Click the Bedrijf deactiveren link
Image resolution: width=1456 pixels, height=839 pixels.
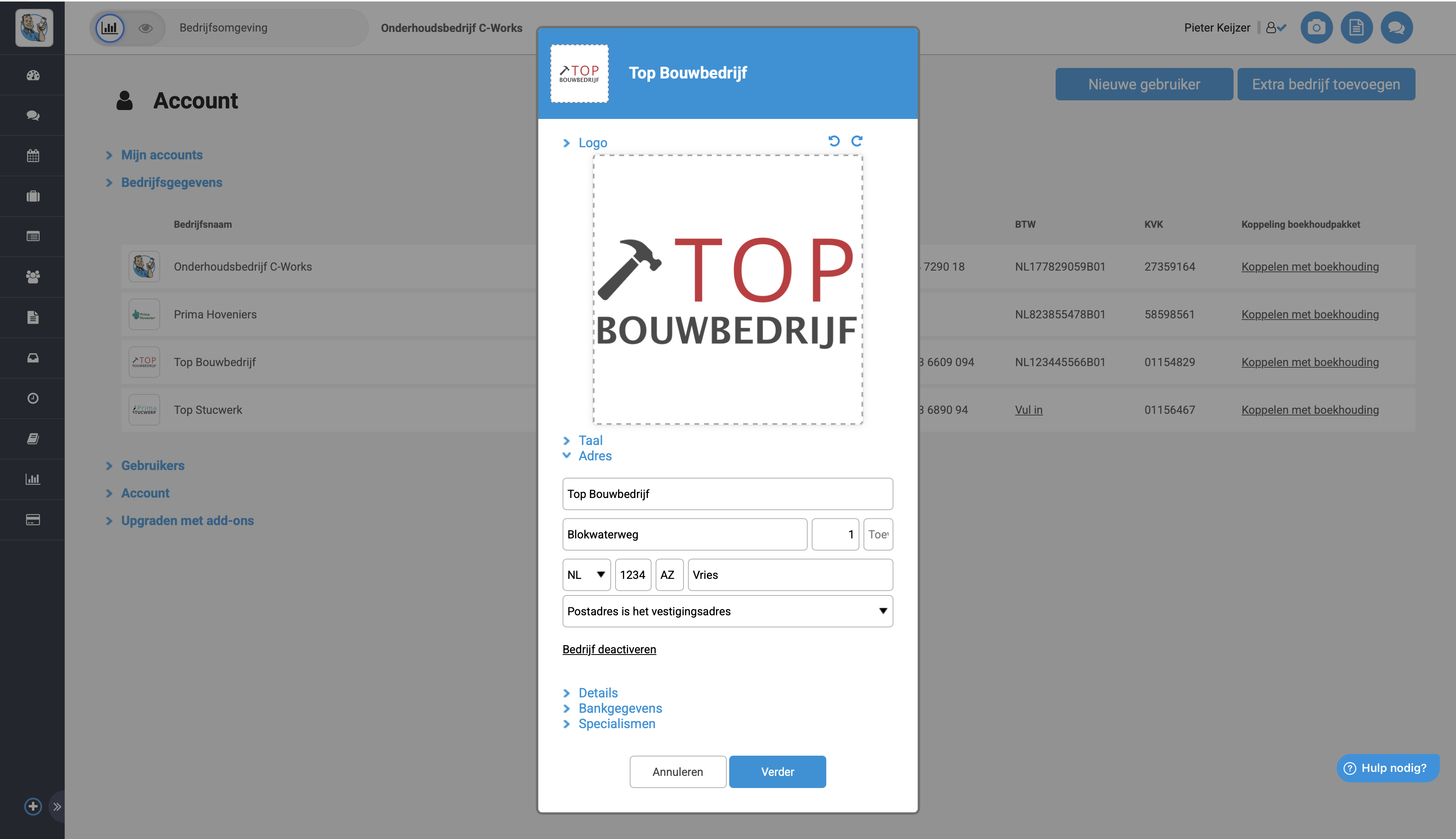point(609,649)
